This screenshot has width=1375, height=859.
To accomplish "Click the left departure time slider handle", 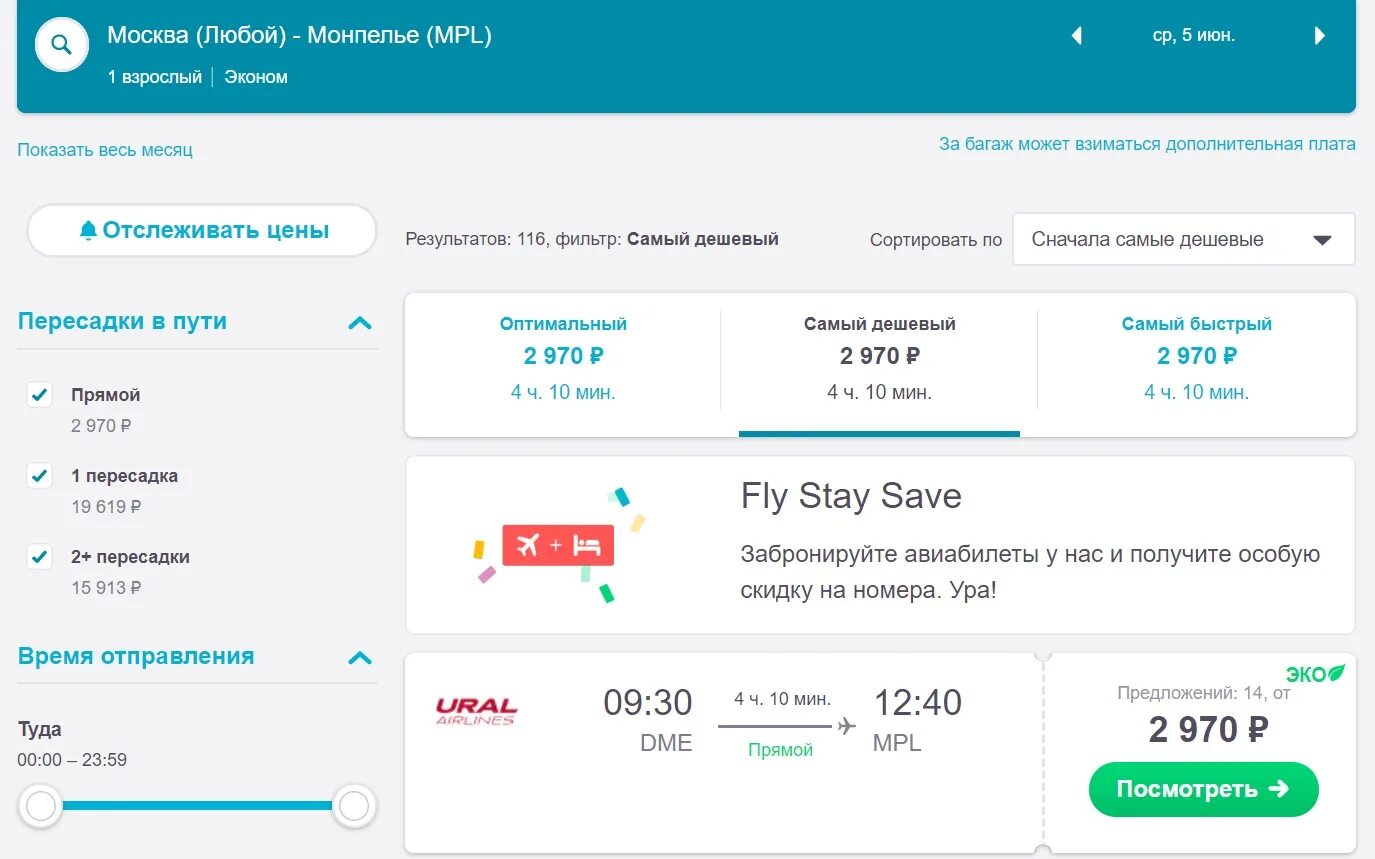I will click(x=41, y=806).
